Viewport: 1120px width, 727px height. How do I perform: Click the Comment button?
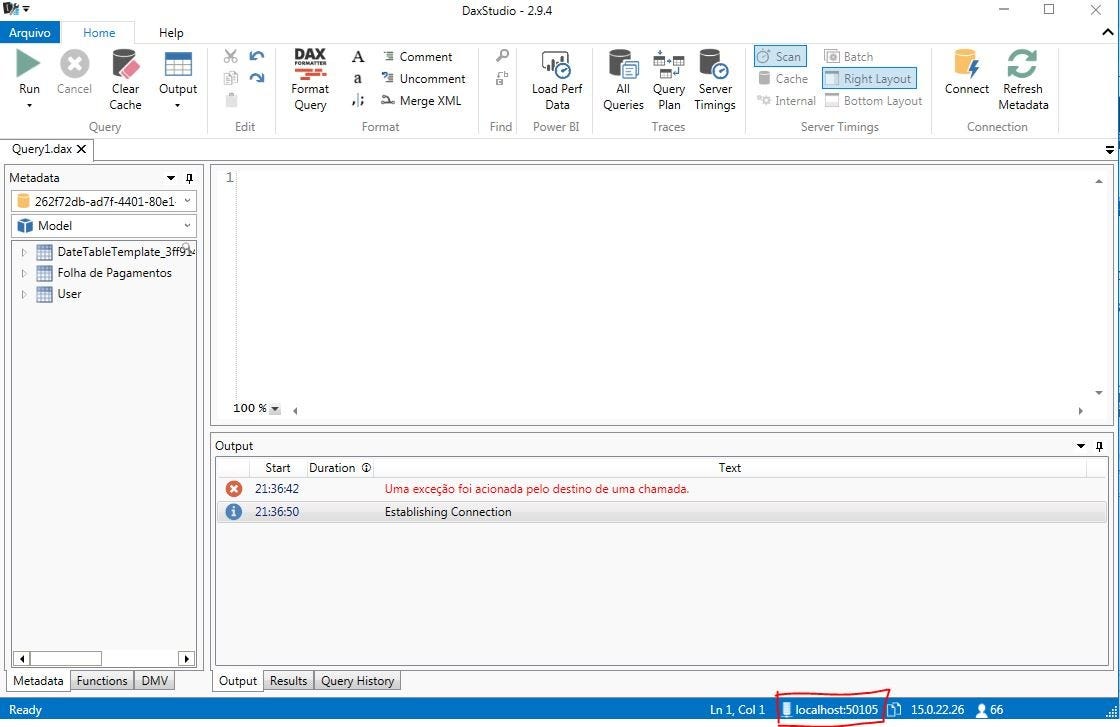[418, 56]
